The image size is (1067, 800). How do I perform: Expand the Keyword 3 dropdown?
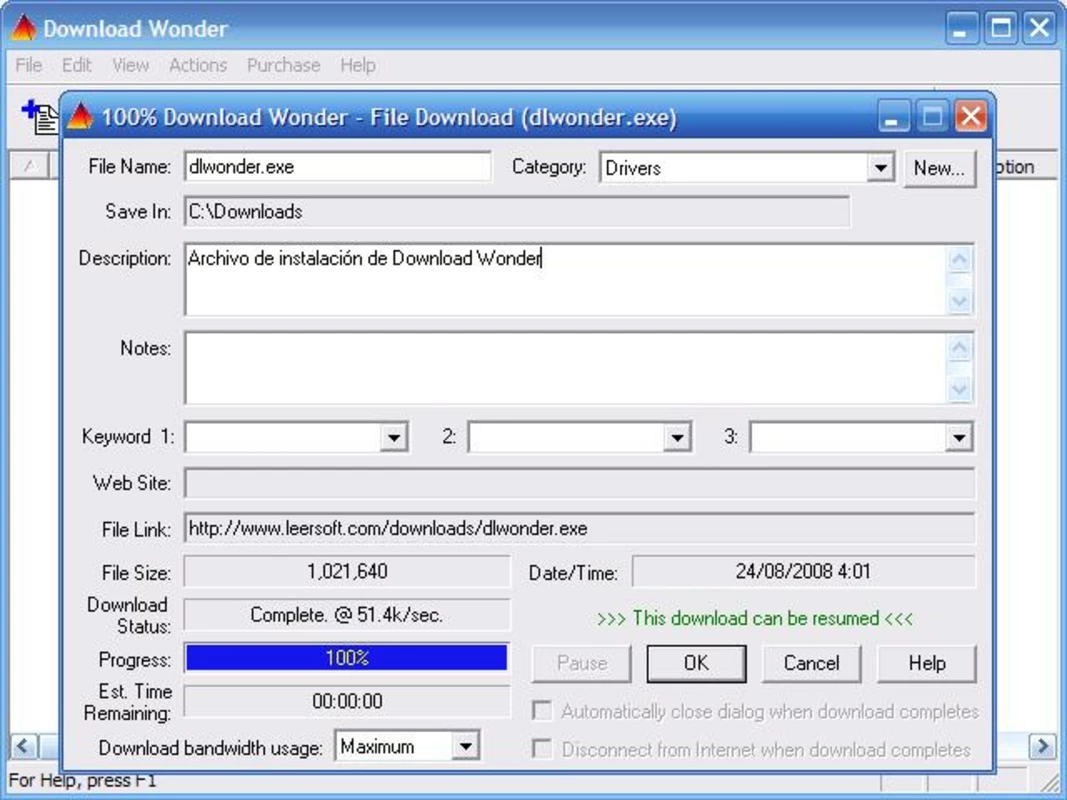[958, 437]
